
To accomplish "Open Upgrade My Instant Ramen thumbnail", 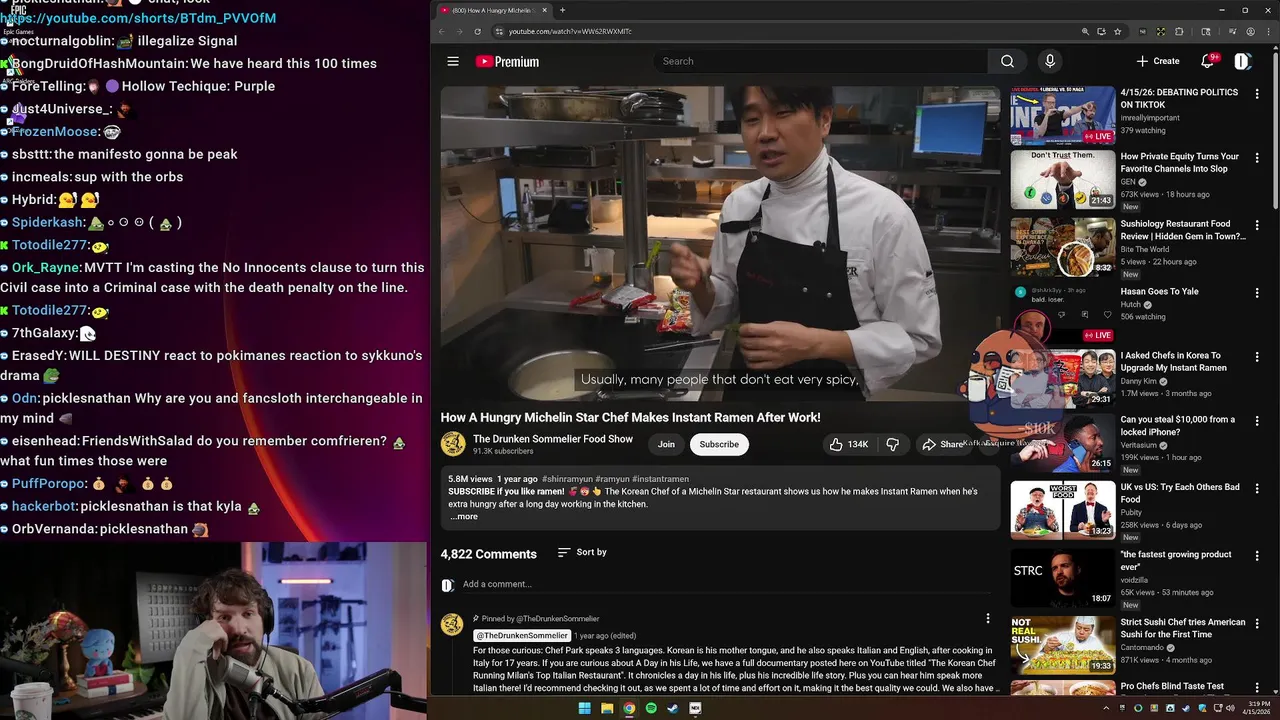I will [x=1062, y=378].
